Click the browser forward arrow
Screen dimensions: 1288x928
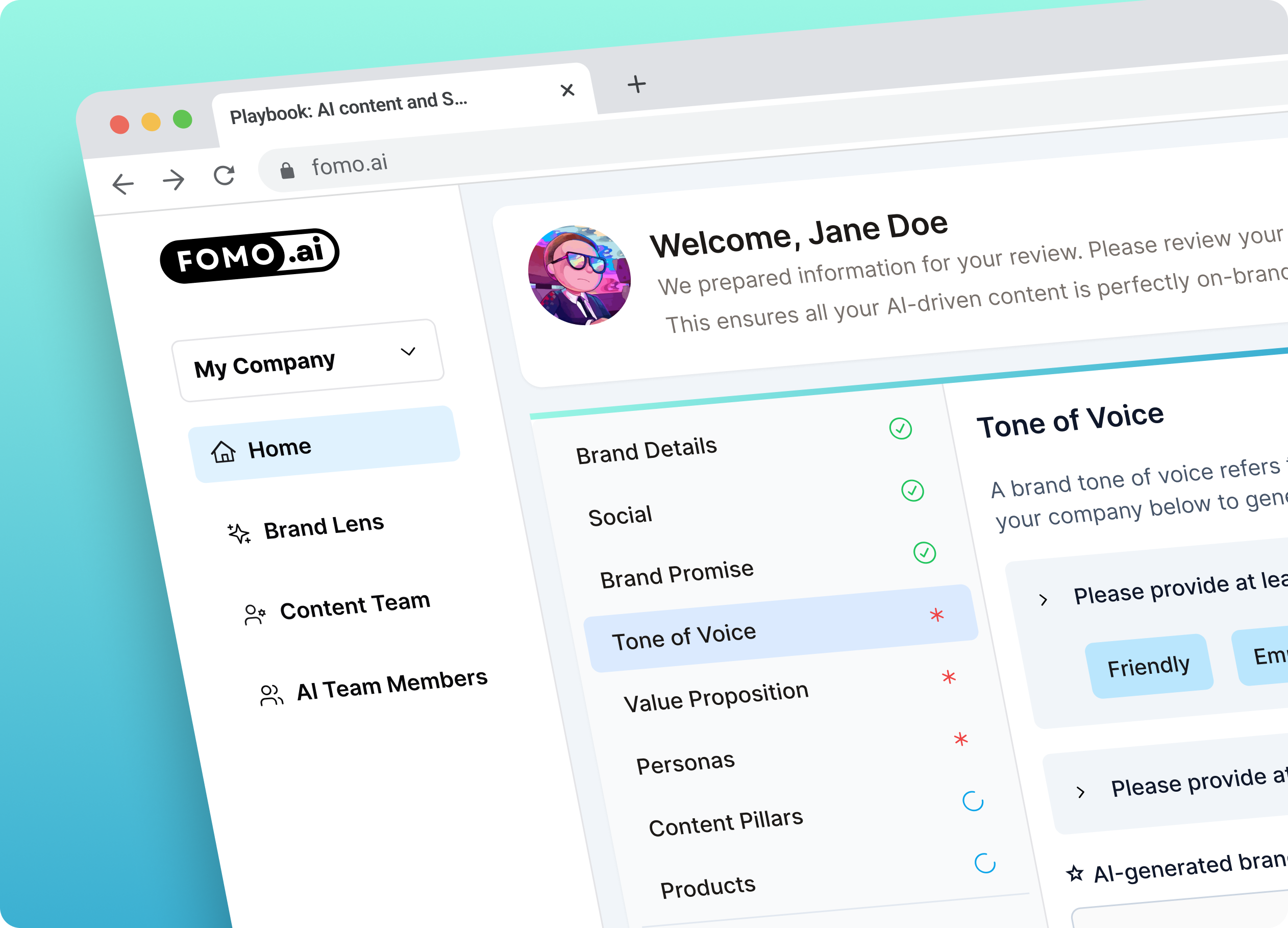point(173,180)
